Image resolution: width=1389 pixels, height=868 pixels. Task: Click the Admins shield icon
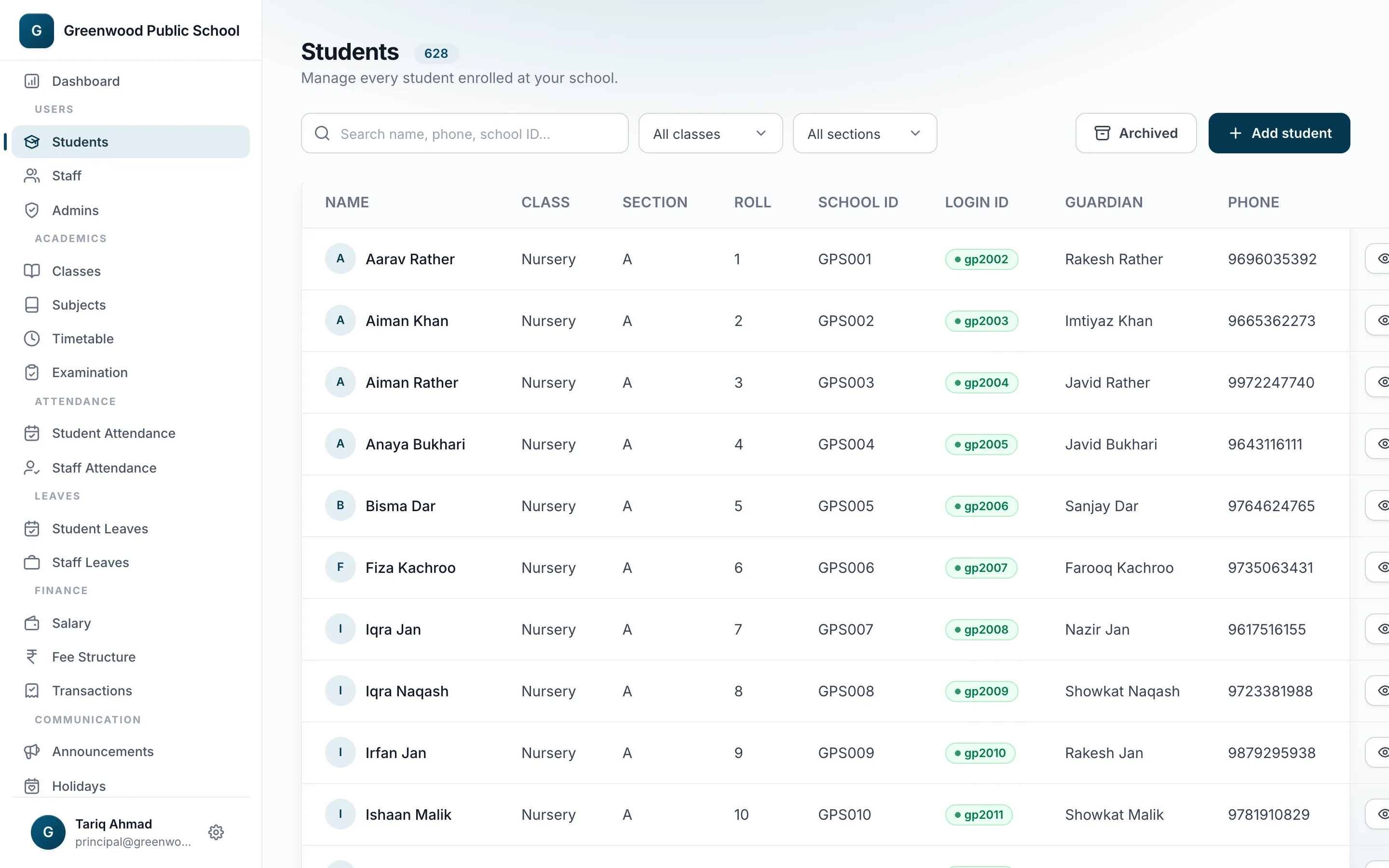coord(32,210)
